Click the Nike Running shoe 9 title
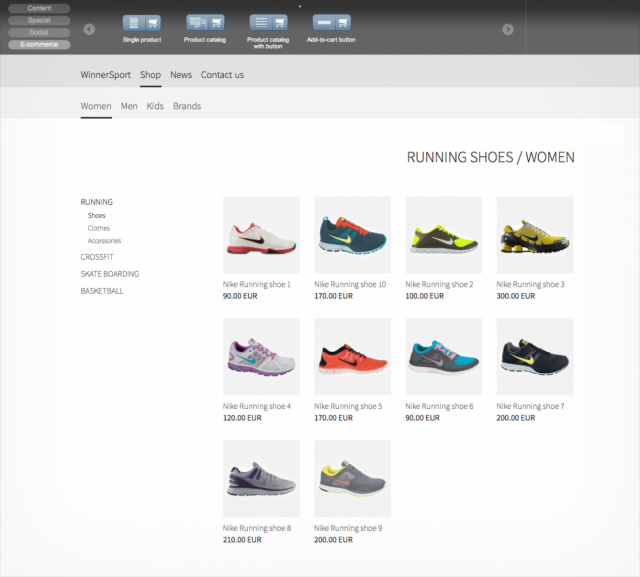Image resolution: width=640 pixels, height=577 pixels. point(348,528)
